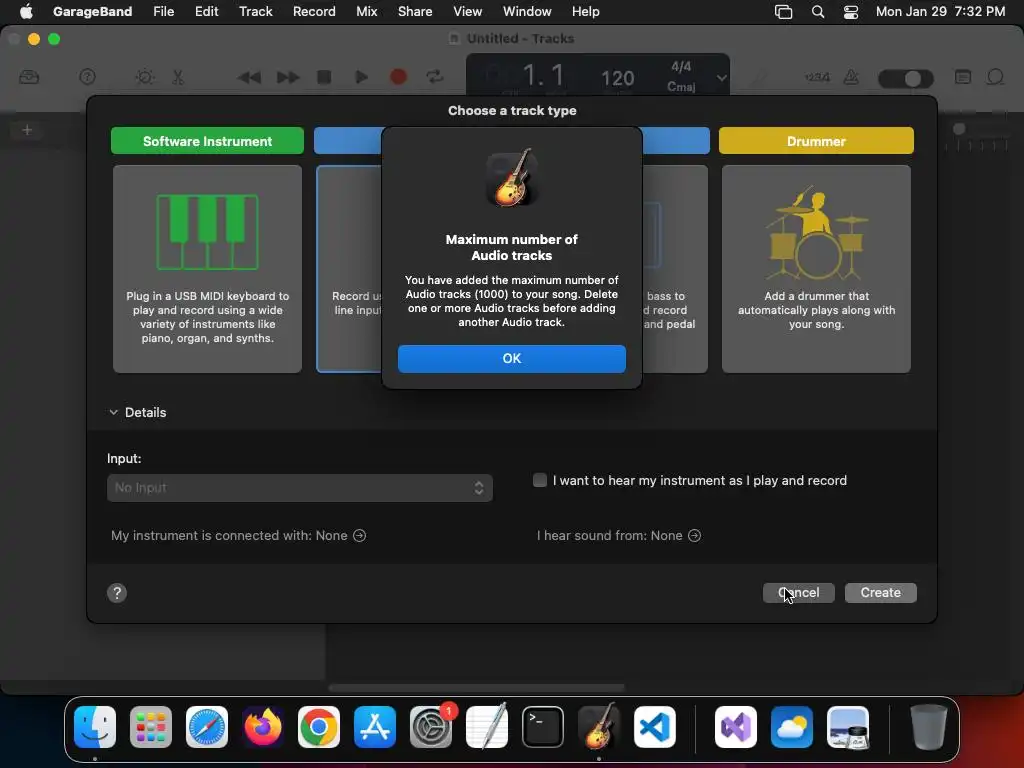Open the File menu
The height and width of the screenshot is (768, 1024).
[x=163, y=11]
